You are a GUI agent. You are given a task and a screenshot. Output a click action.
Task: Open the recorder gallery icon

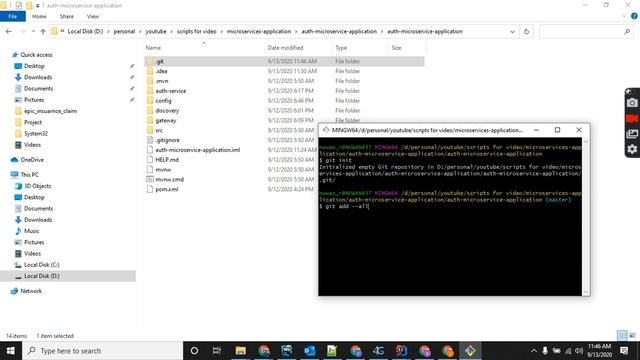632,134
